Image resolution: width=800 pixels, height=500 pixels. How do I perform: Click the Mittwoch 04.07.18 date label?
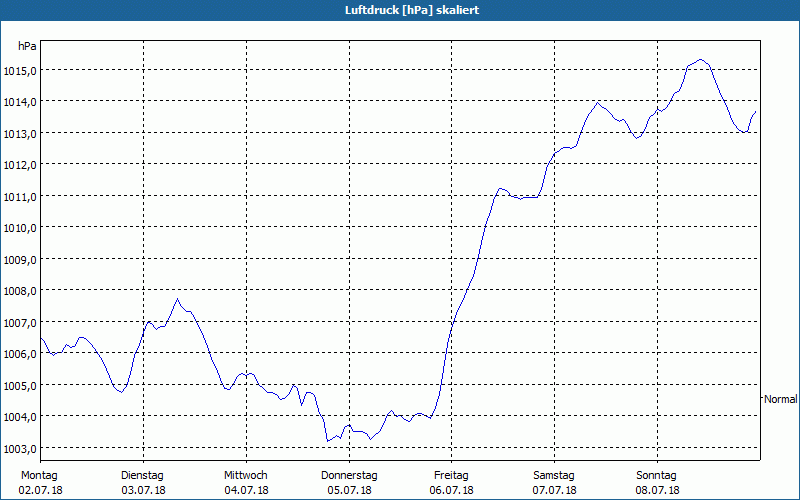(x=245, y=482)
